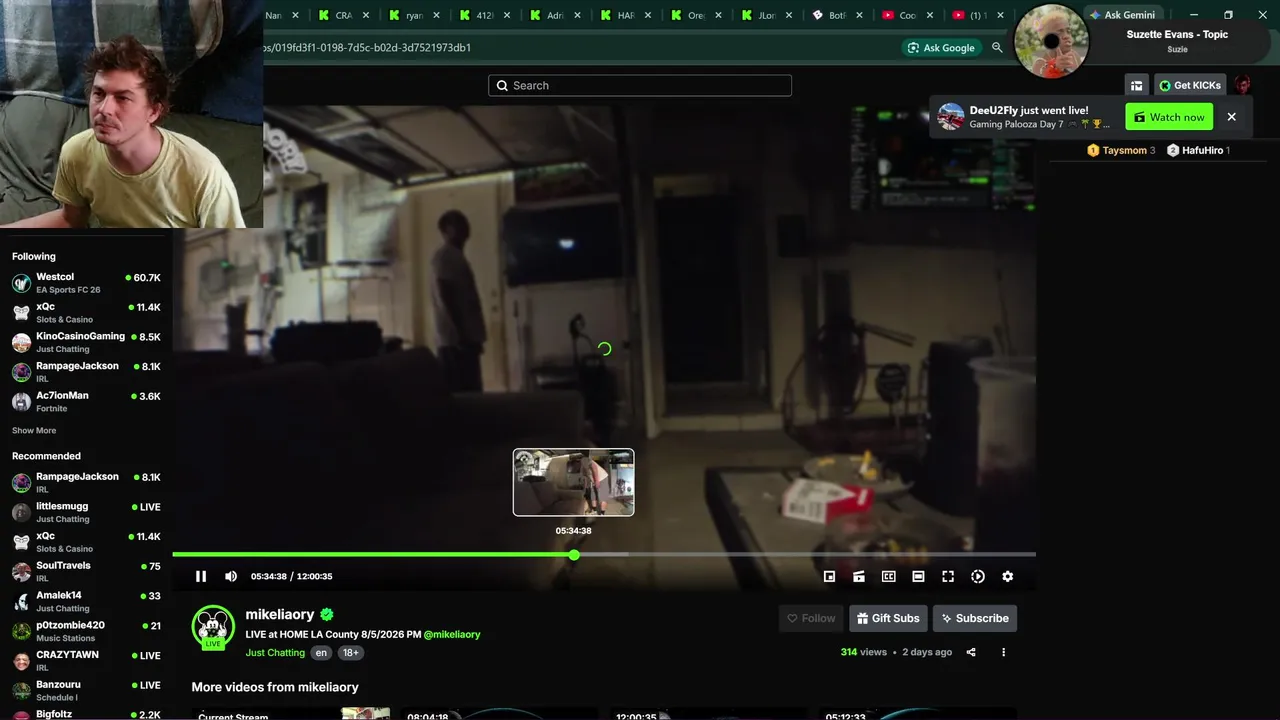
Task: Click HafuHiro in the gifter leaderboard
Action: 1202,150
